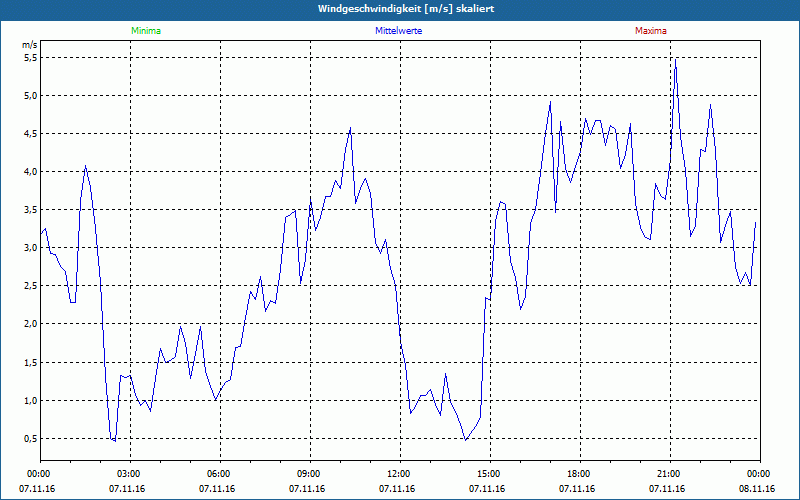The width and height of the screenshot is (800, 500).
Task: Click the m/s unit label on axis
Action: tap(30, 45)
